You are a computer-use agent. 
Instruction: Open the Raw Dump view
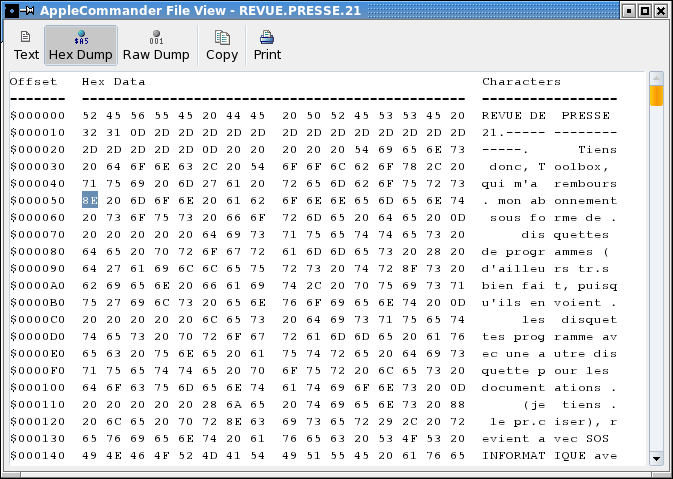[x=156, y=45]
